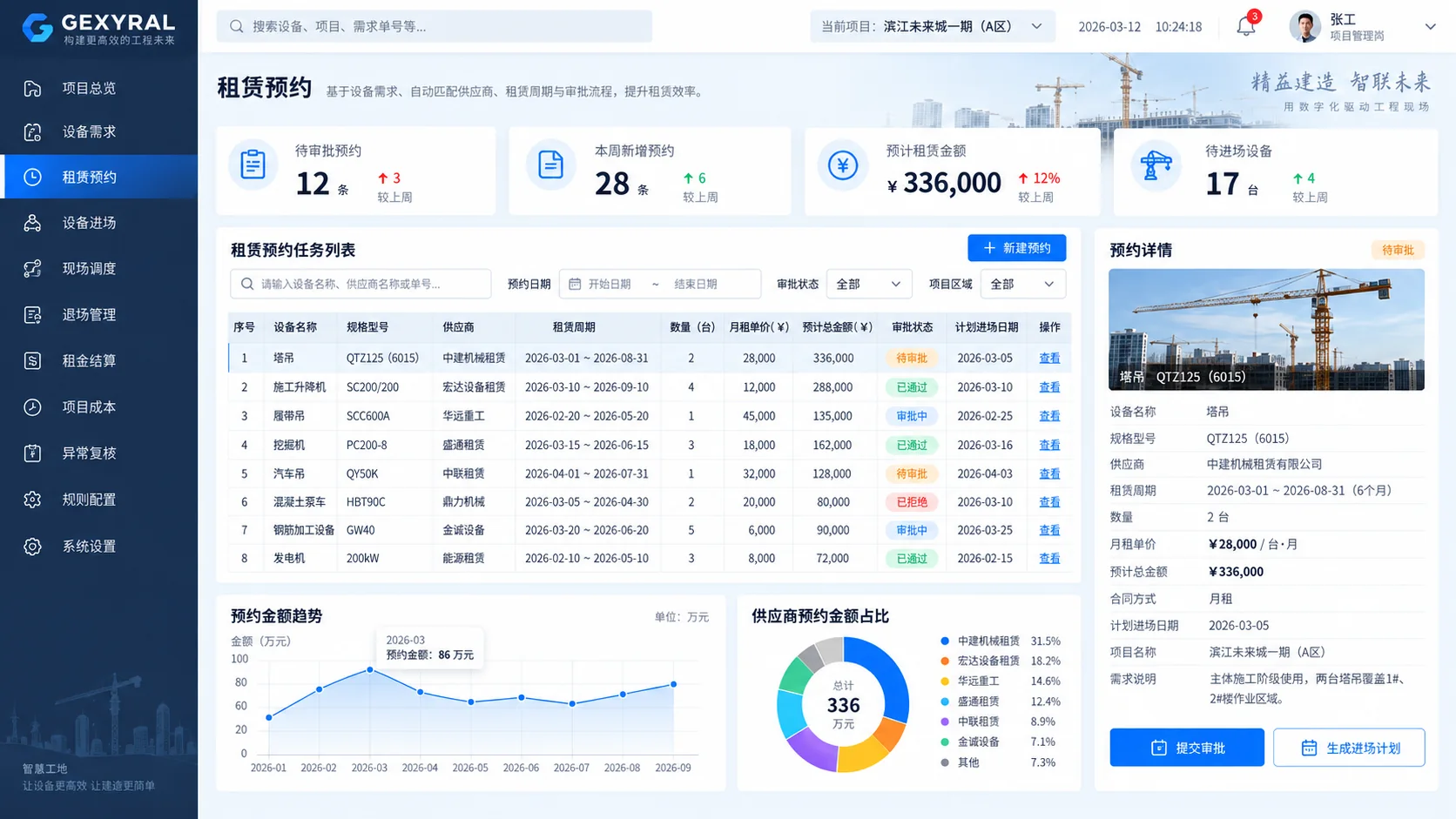Image resolution: width=1456 pixels, height=819 pixels.
Task: Click the 现场调度 sidebar icon
Action: pos(32,268)
